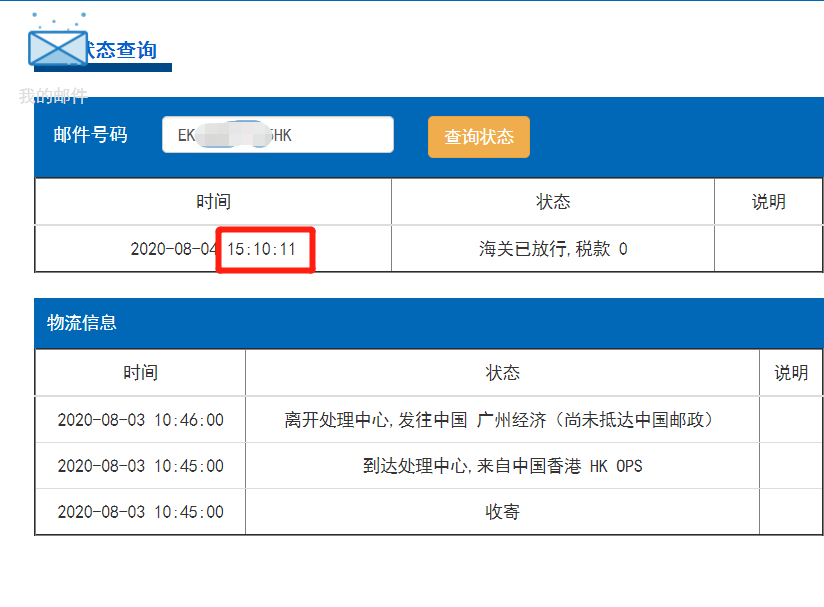The height and width of the screenshot is (607, 824).
Task: Click the 状态 column header
Action: [553, 201]
